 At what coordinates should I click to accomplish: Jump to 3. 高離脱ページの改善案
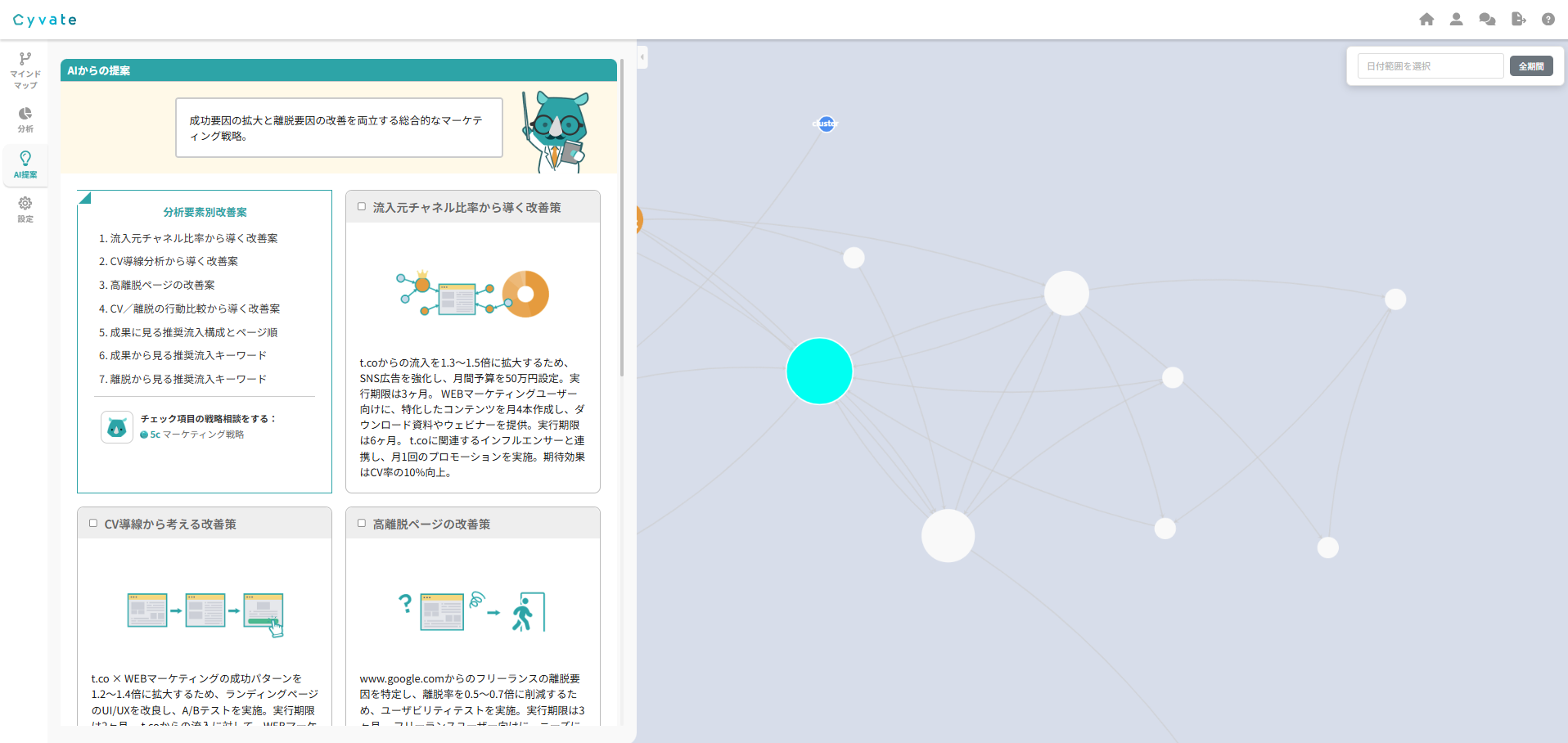(157, 285)
